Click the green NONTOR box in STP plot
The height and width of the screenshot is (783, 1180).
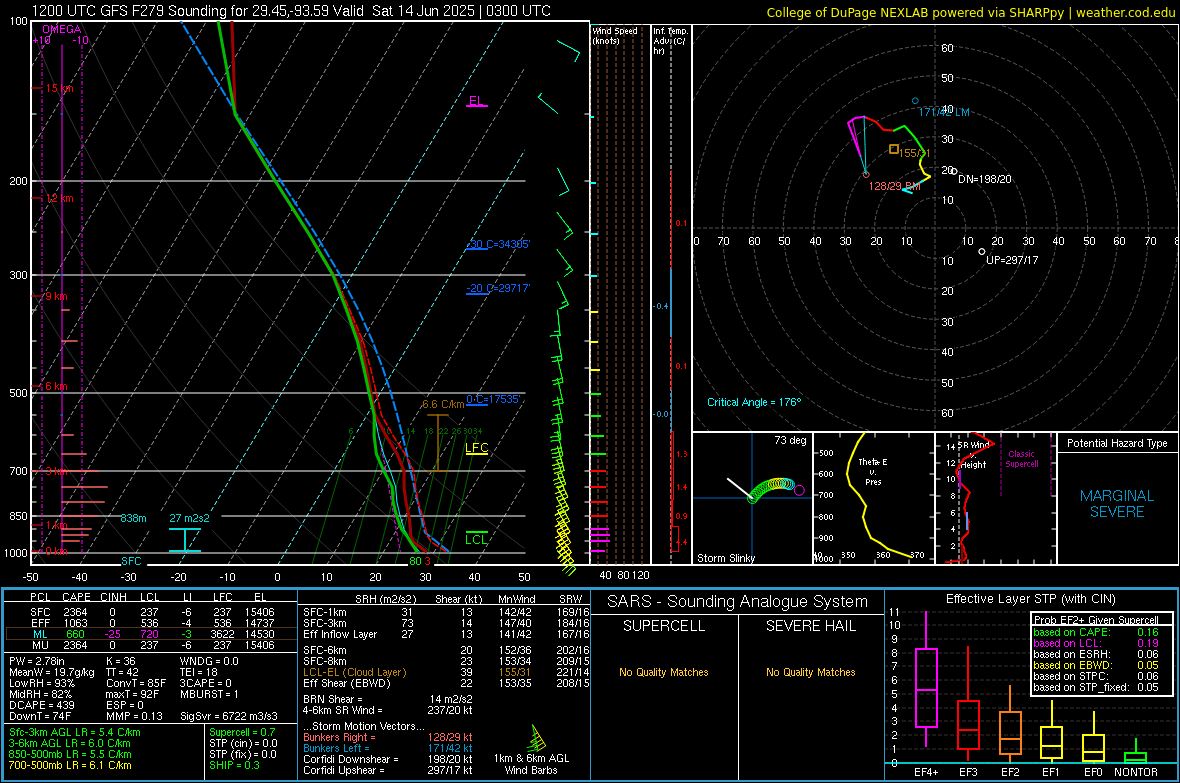[x=1136, y=757]
